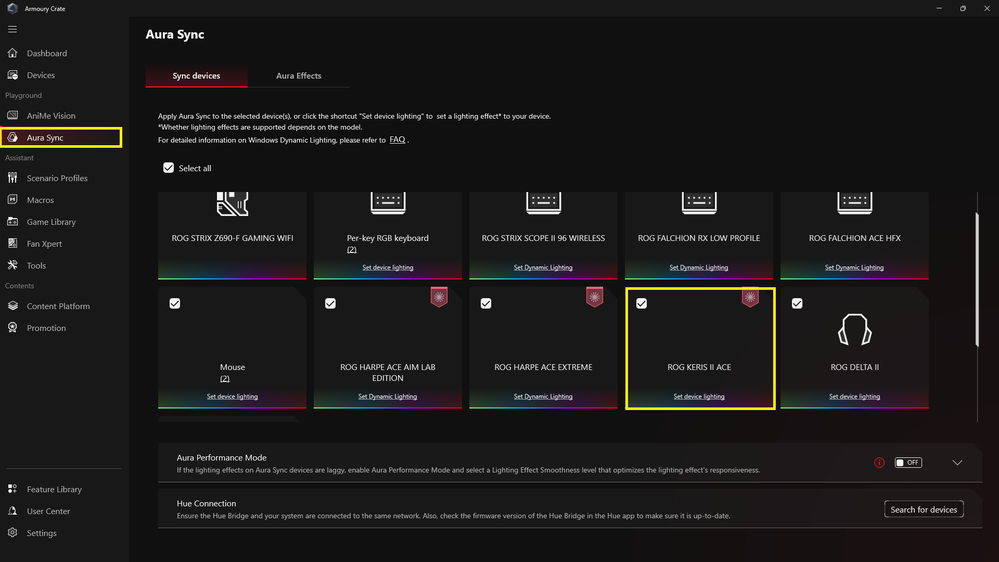This screenshot has width=999, height=562.
Task: Set Dynamic Lighting for ROG FALCHION ACE HFX
Action: click(x=854, y=268)
